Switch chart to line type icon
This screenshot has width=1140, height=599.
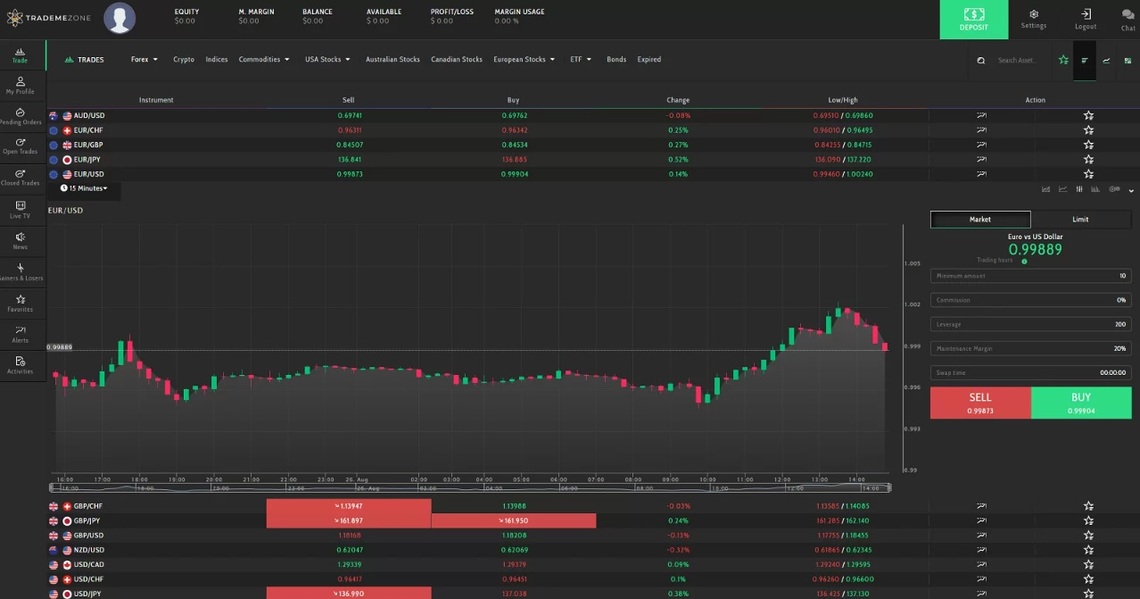click(x=1062, y=190)
